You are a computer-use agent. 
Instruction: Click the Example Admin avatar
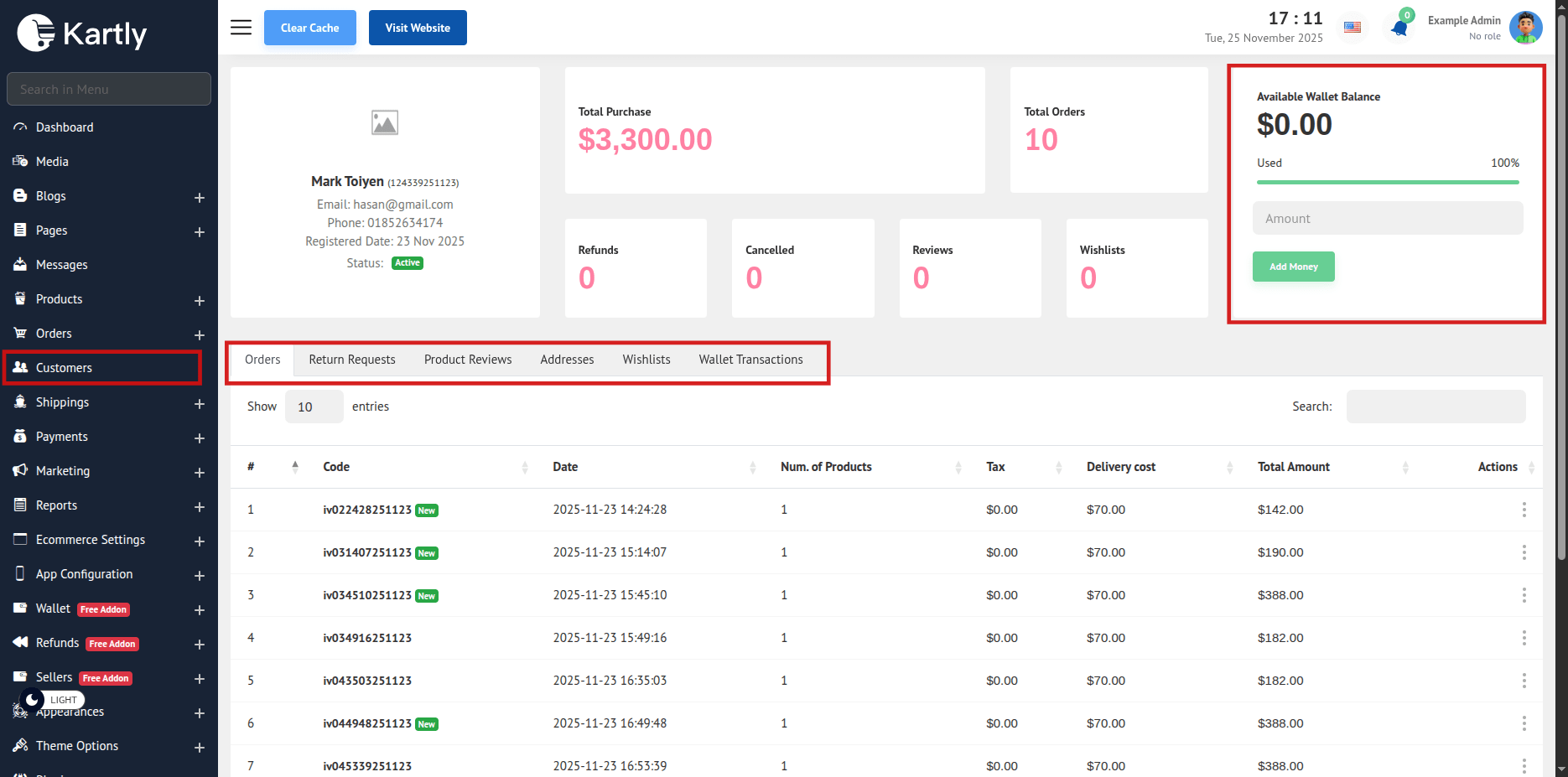pyautogui.click(x=1525, y=28)
